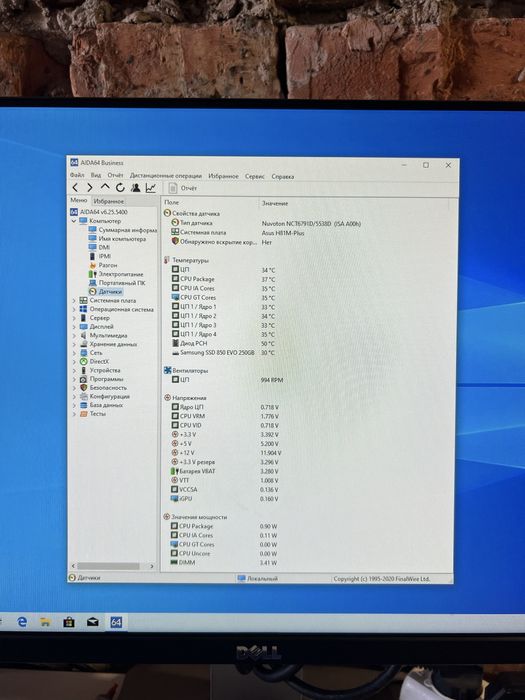Select Разгон tree item
Image resolution: width=525 pixels, height=700 pixels.
pyautogui.click(x=103, y=265)
